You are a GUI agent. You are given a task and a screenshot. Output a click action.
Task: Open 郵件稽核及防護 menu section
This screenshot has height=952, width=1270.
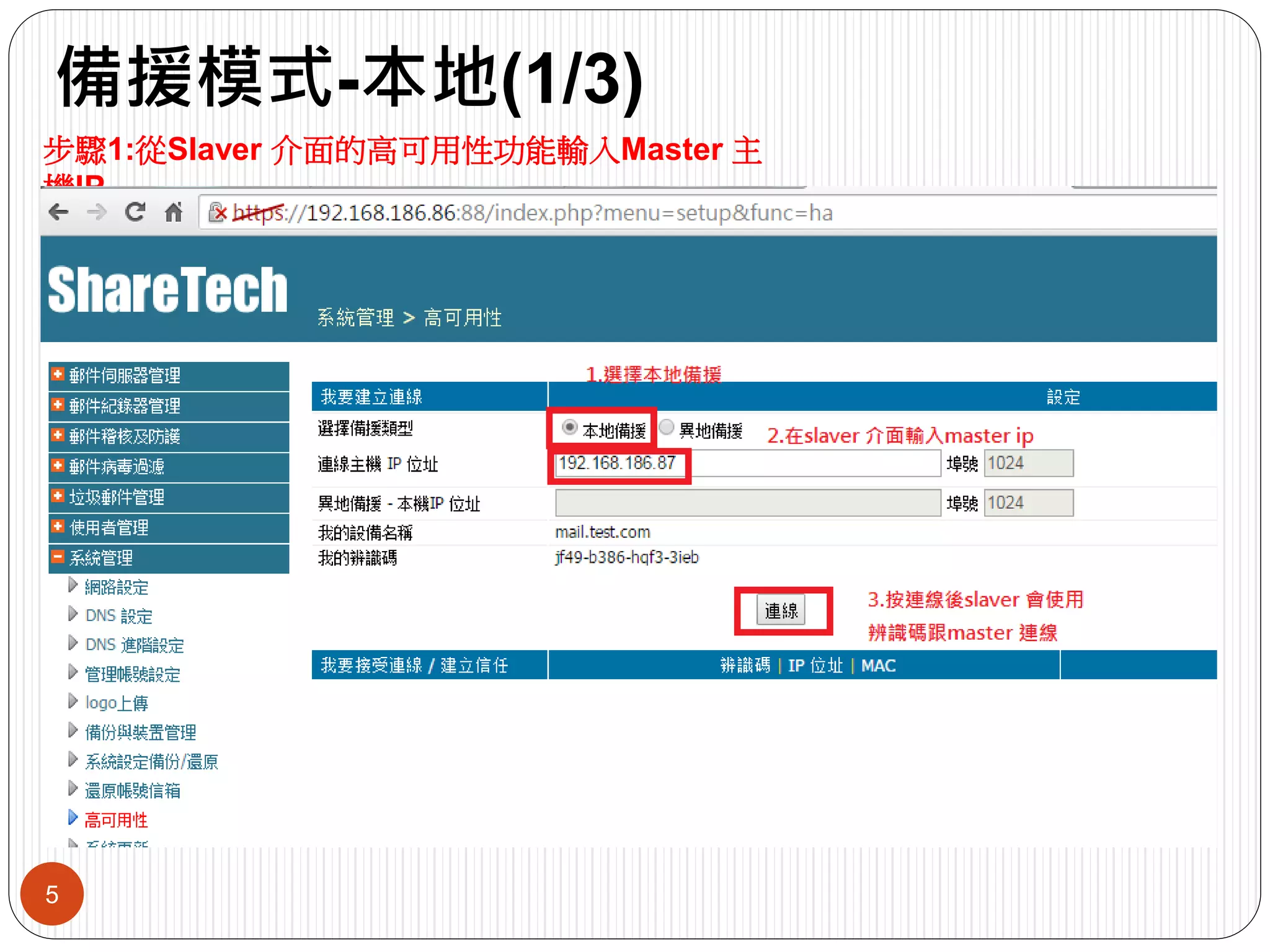tap(169, 436)
